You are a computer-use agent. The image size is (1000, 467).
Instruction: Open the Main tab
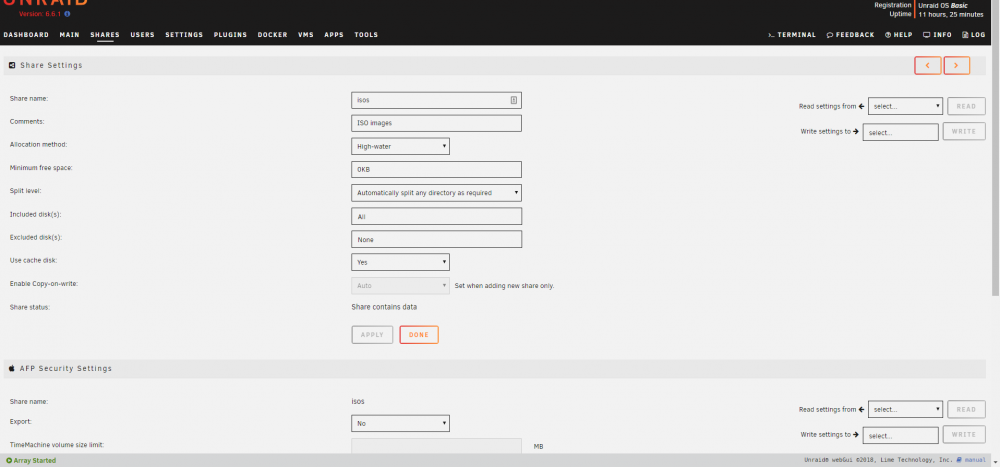[x=70, y=35]
